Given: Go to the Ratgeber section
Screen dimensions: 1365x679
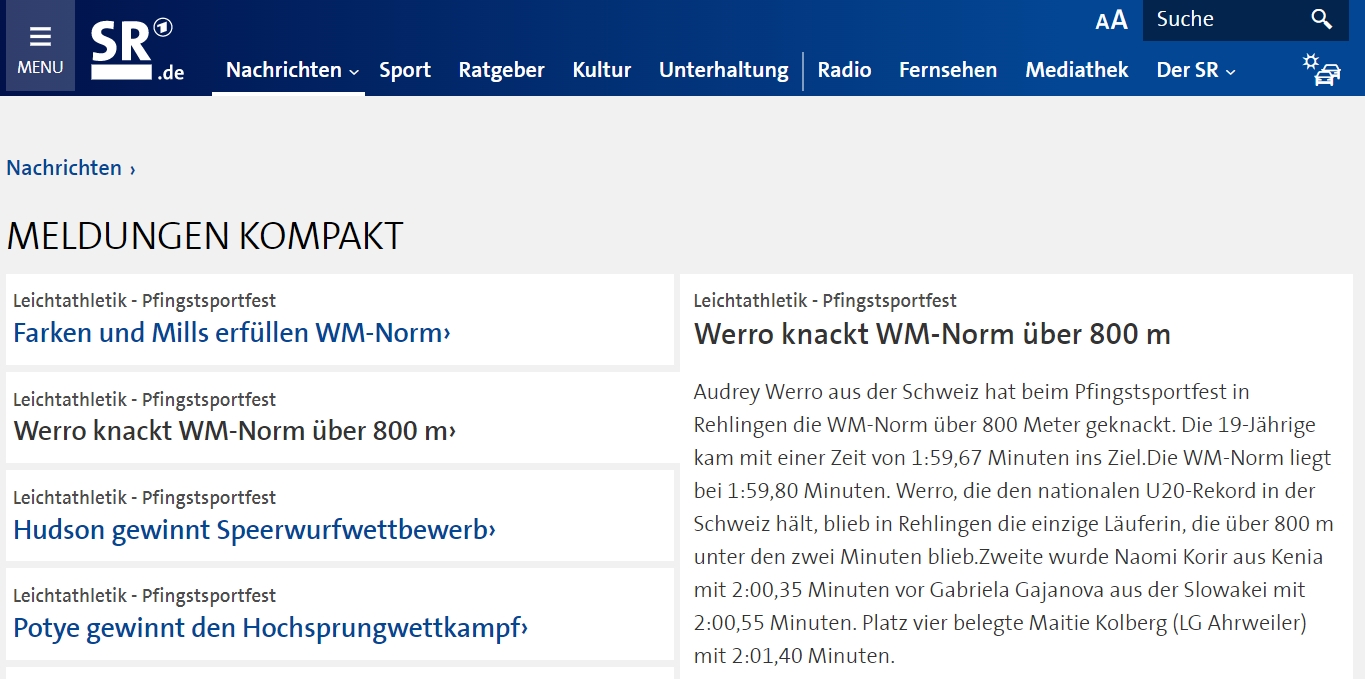Looking at the screenshot, I should tap(501, 70).
